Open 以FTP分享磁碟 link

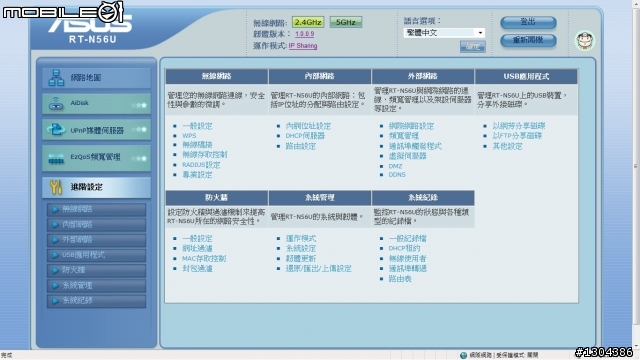pyautogui.click(x=517, y=136)
